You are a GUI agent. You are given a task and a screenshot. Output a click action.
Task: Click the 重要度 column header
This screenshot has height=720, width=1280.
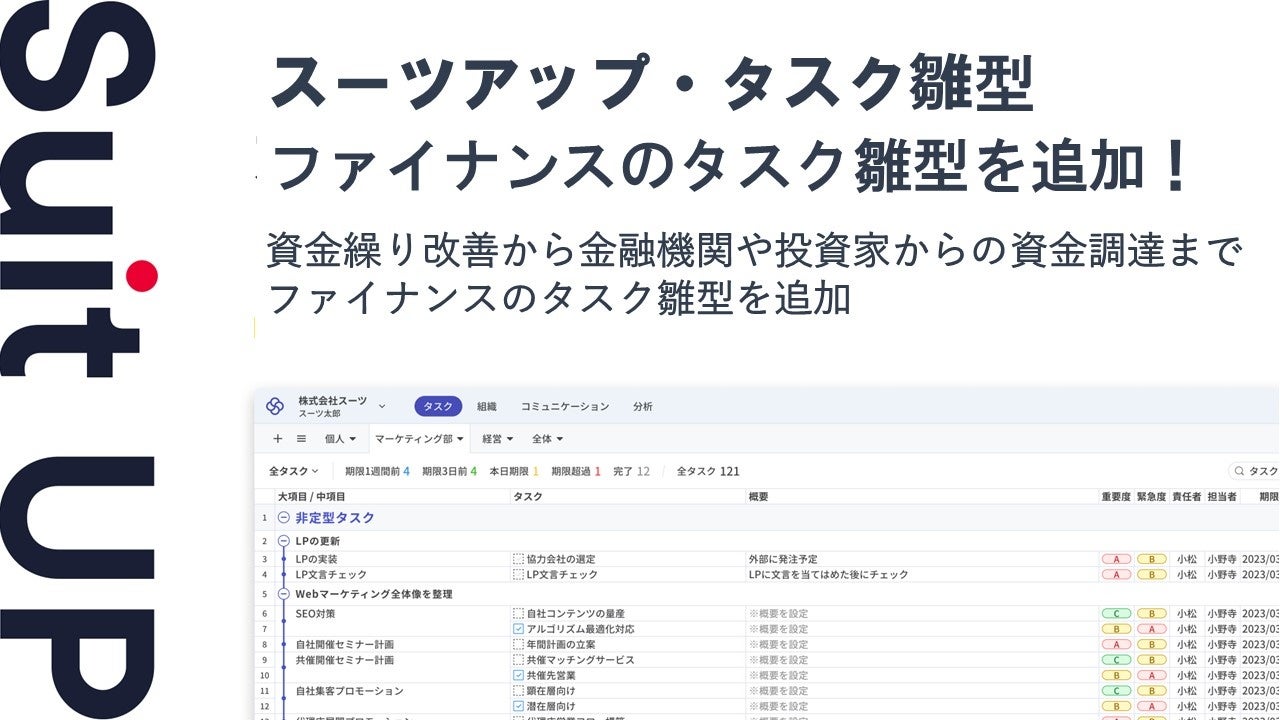1116,496
